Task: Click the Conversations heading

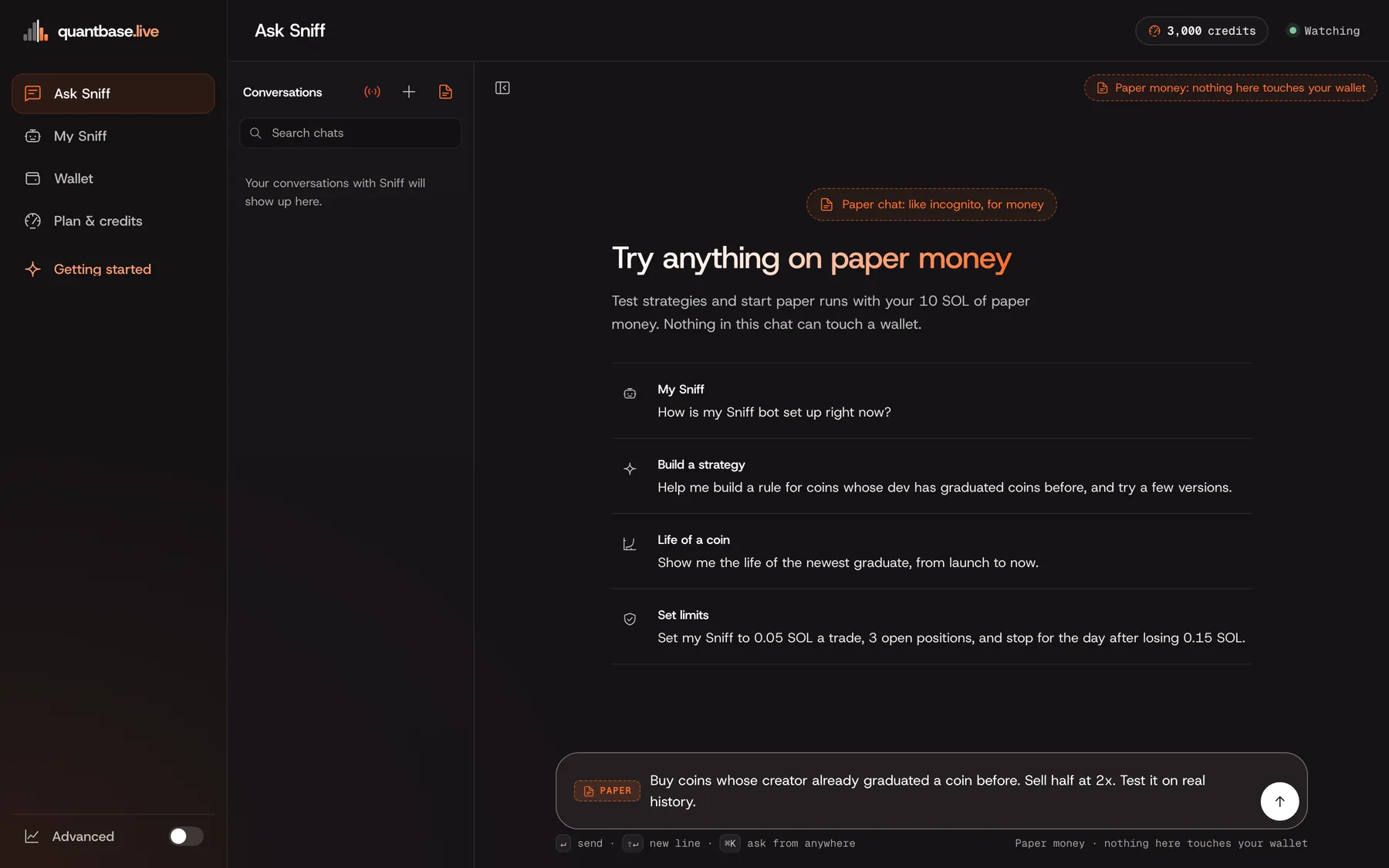Action: [x=282, y=92]
